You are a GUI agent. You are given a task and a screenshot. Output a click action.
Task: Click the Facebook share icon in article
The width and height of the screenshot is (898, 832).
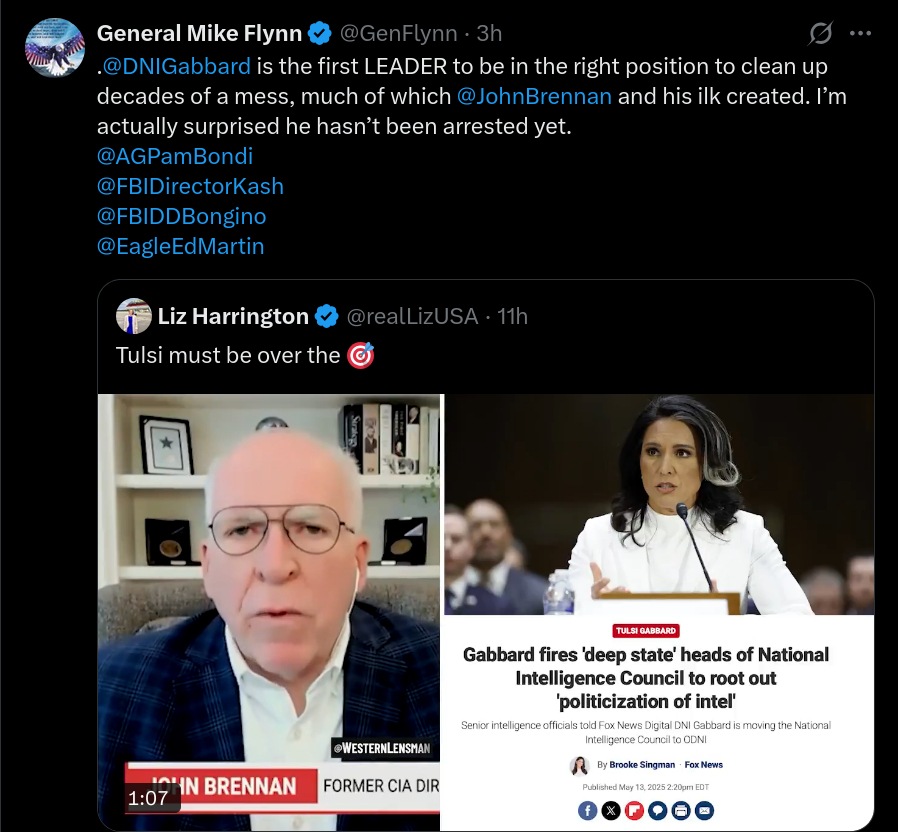point(588,810)
